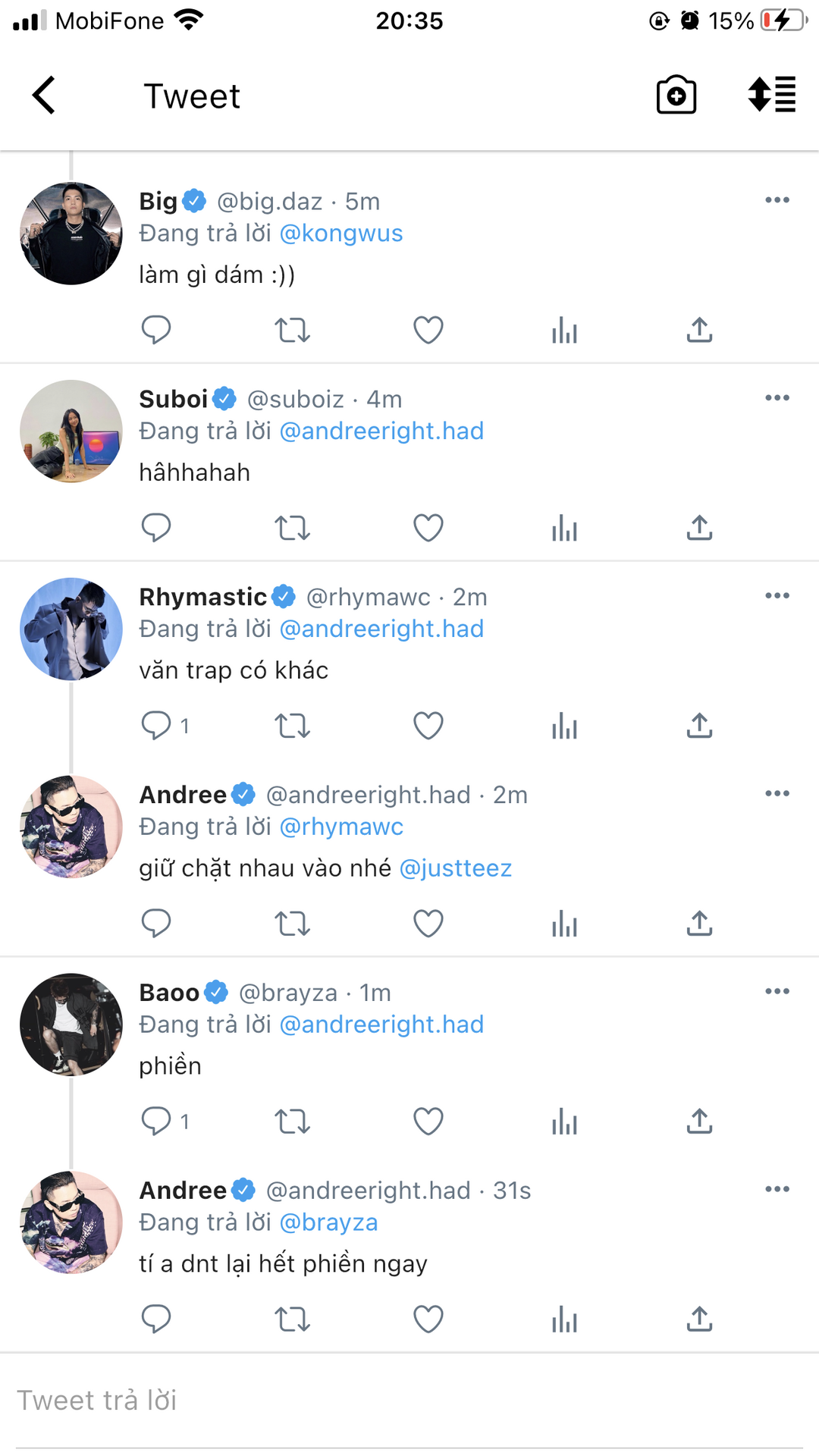Viewport: 819px width, 1456px height.
Task: Open more options on Suboi's tweet
Action: 777,398
